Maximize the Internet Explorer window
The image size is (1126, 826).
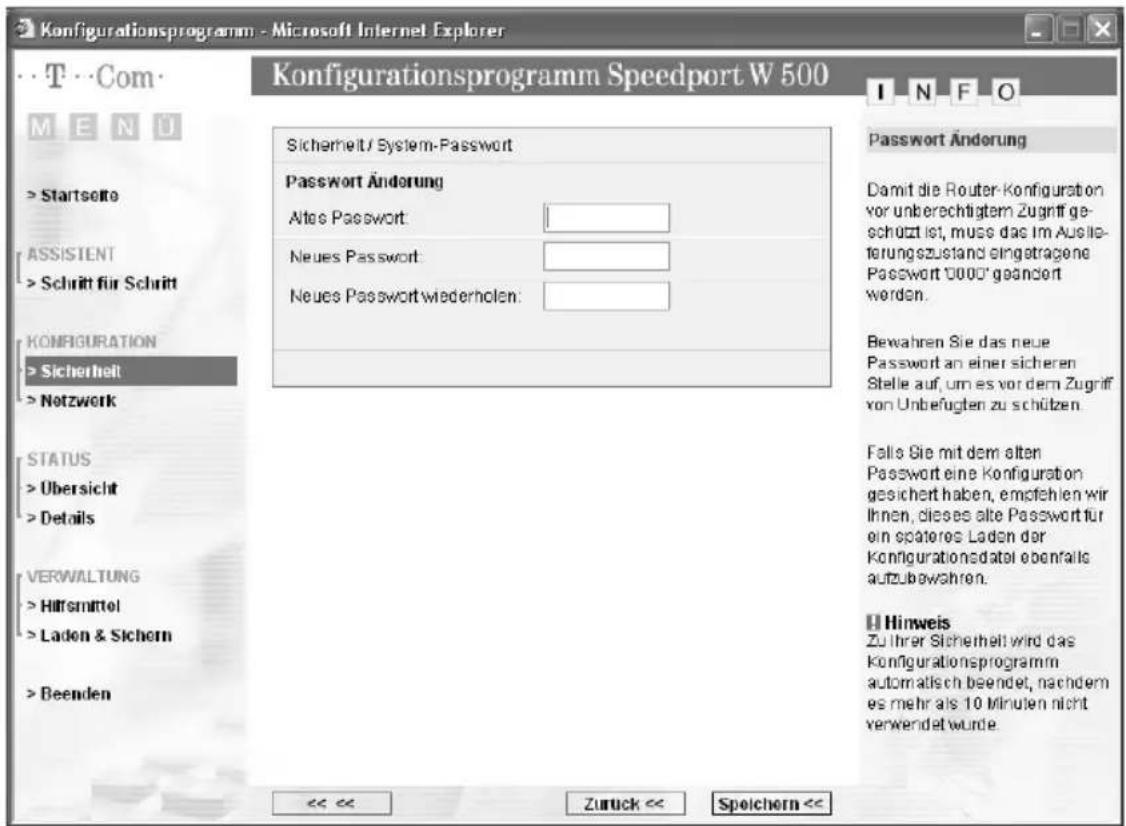[1070, 30]
